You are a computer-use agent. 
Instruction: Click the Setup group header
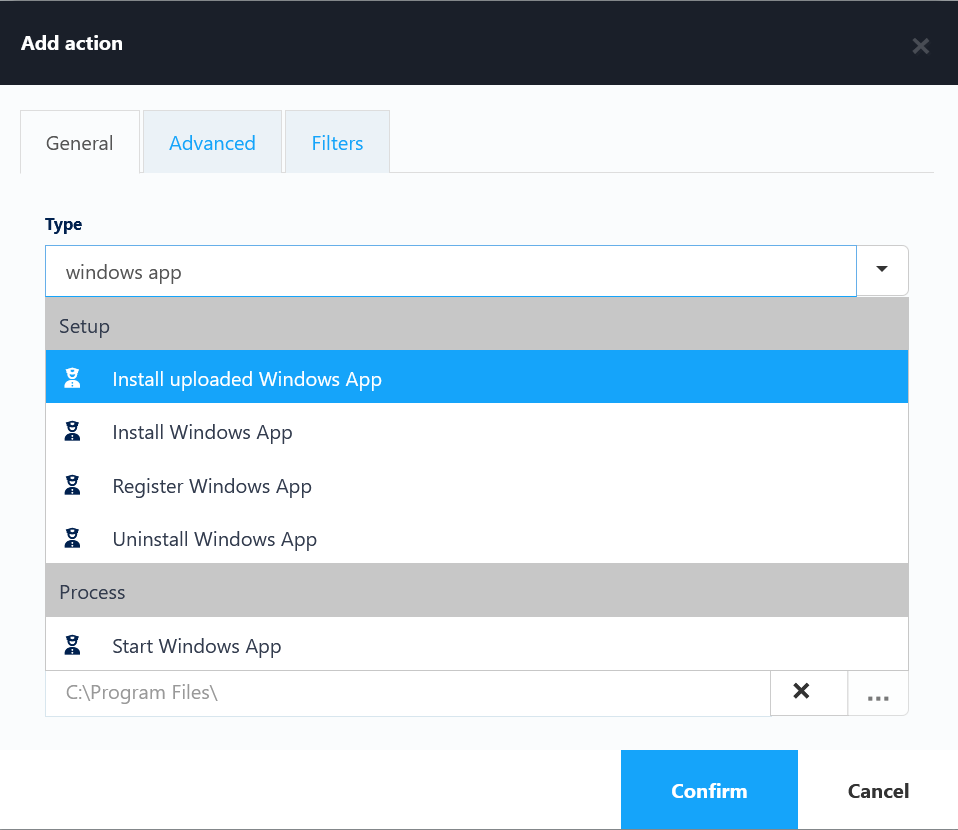click(x=477, y=324)
